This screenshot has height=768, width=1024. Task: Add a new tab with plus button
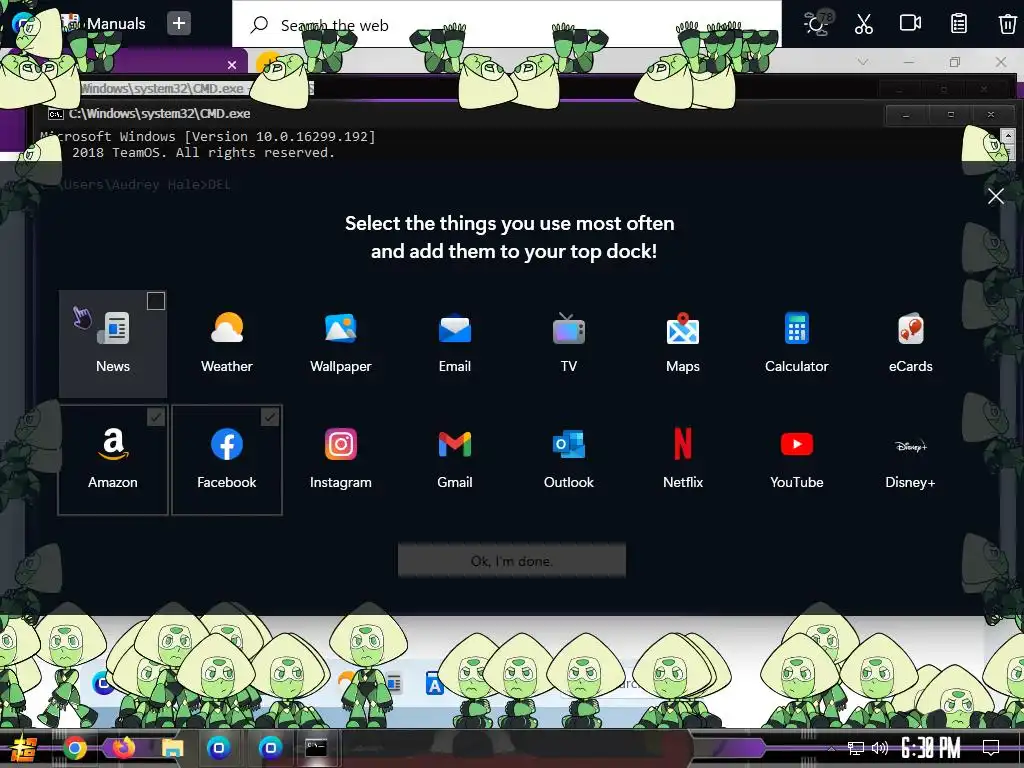coord(178,24)
